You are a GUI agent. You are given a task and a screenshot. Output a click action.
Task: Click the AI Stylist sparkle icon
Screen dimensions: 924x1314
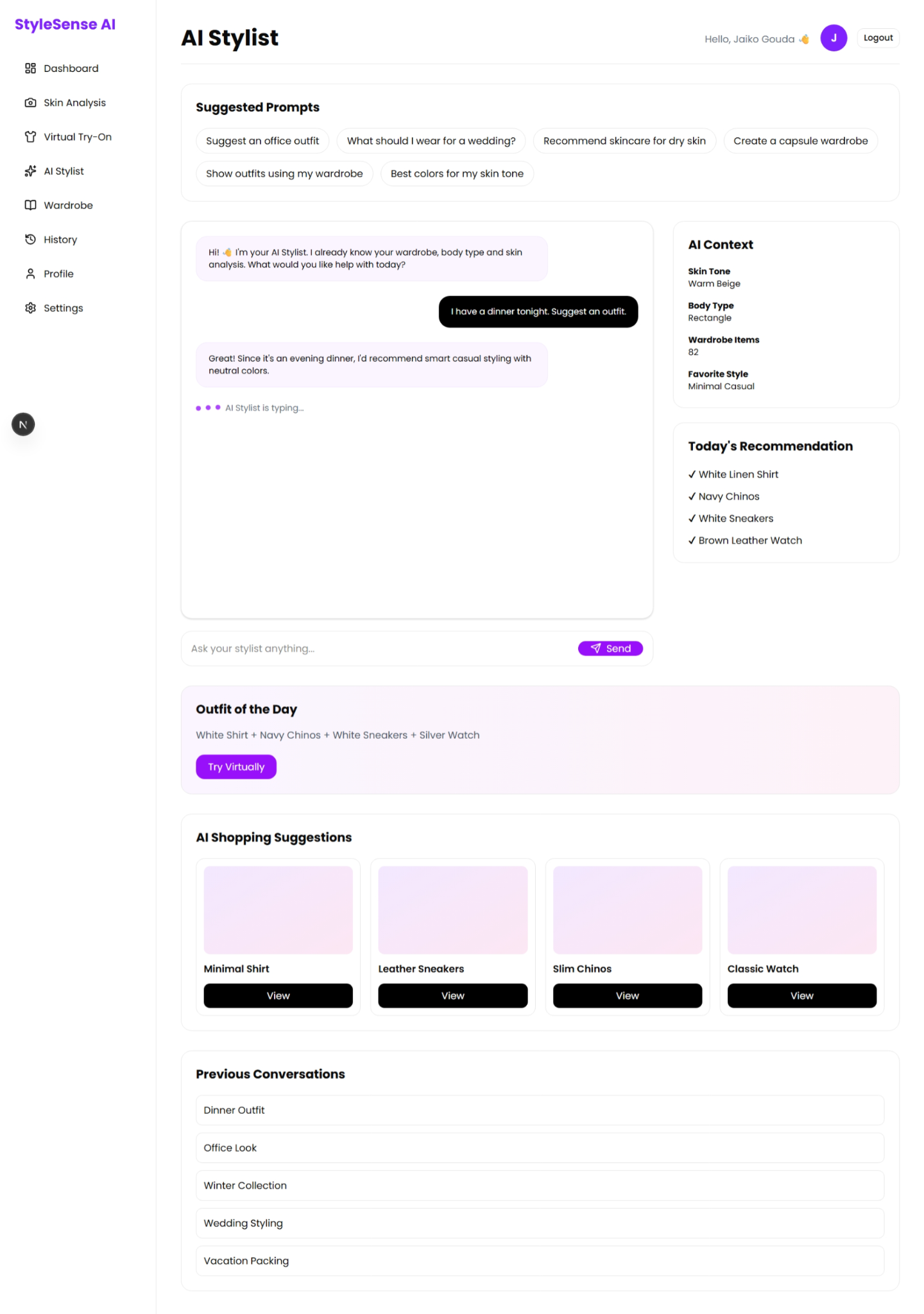pos(30,171)
